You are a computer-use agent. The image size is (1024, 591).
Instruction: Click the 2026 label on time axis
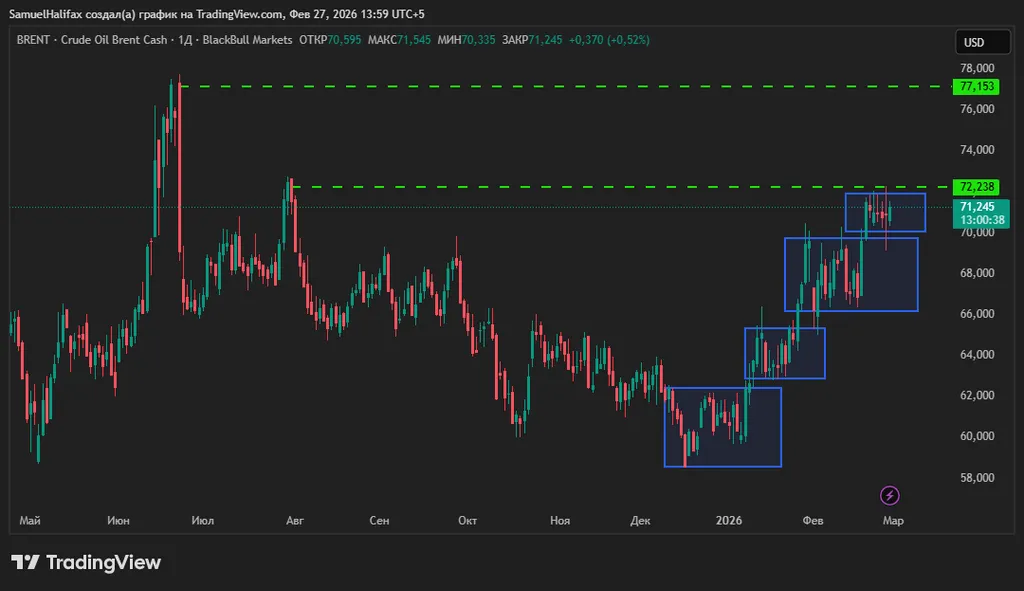pos(729,521)
